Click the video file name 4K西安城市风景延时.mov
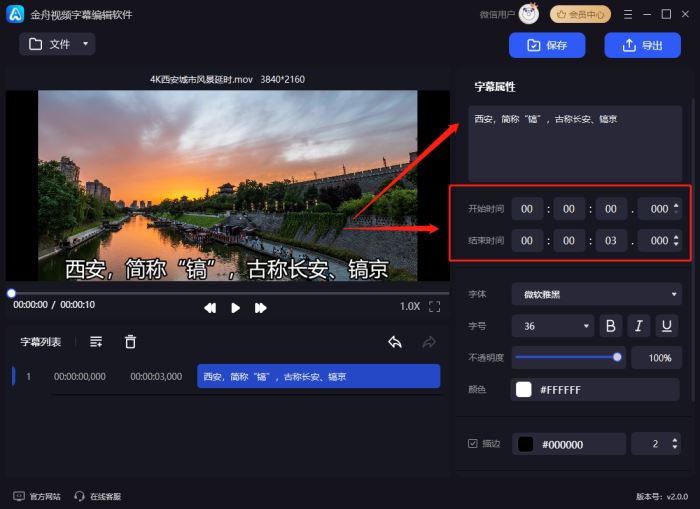 201,79
